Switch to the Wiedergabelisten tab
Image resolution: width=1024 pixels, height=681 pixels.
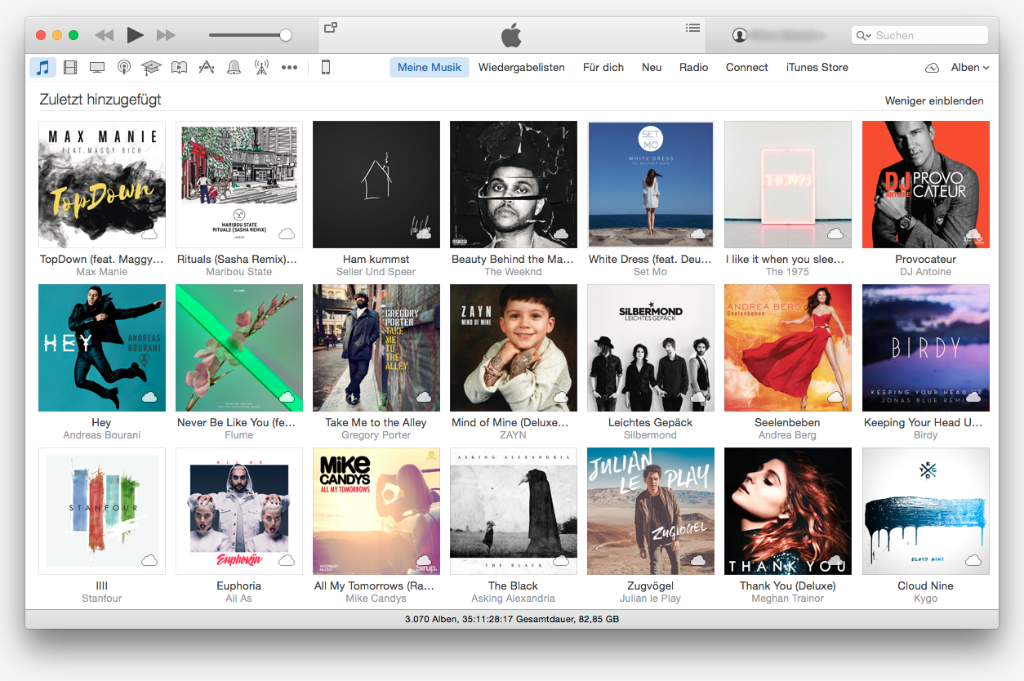(x=521, y=68)
